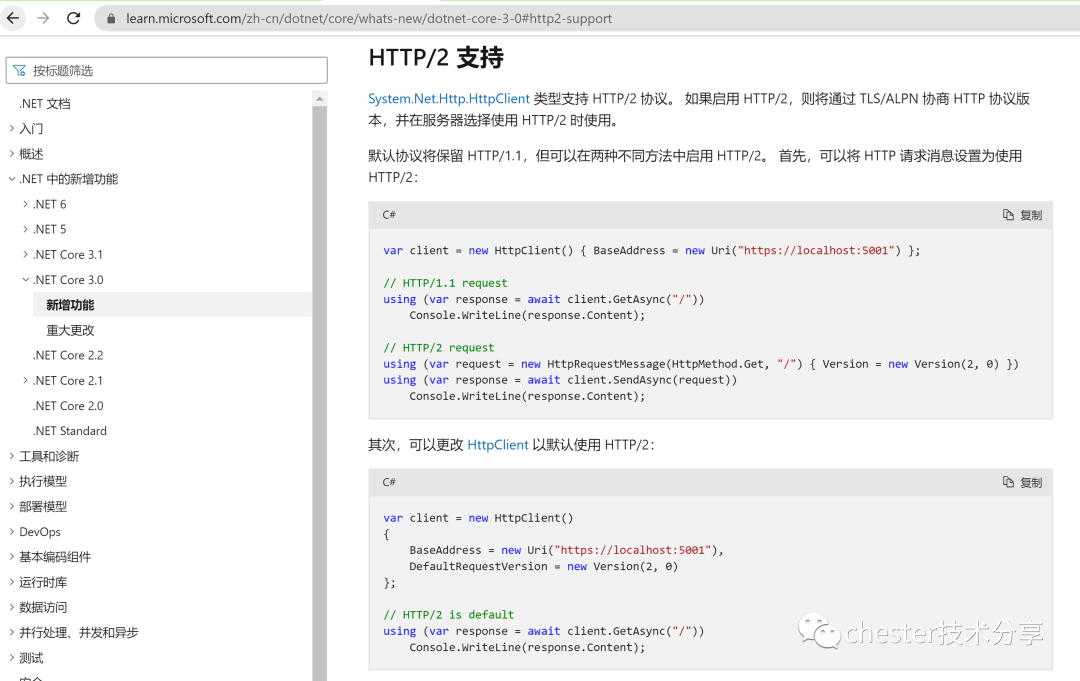Collapse the .NET Core 3.0 node
Viewport: 1080px width, 681px height.
(25, 280)
